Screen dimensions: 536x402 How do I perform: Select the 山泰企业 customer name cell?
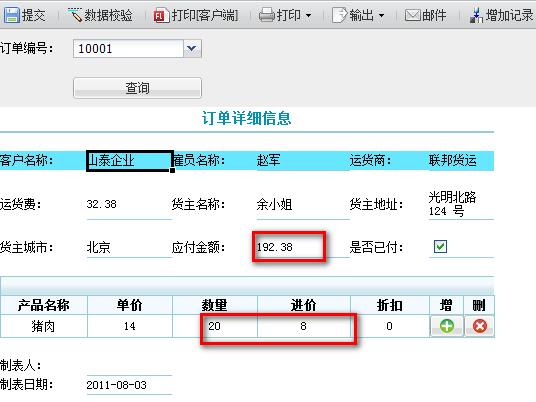(130, 161)
